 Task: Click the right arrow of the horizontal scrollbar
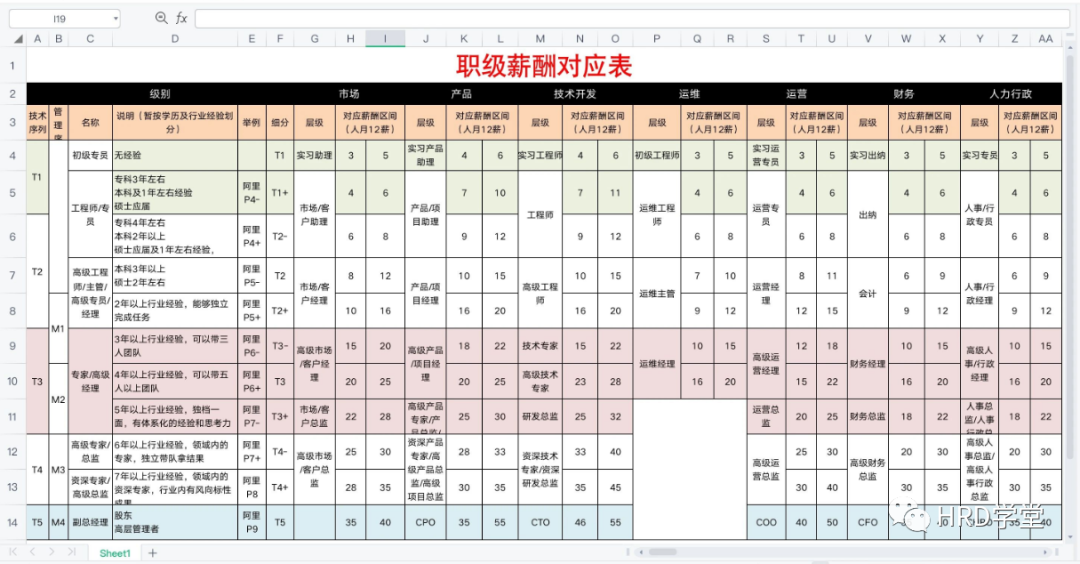click(1046, 552)
